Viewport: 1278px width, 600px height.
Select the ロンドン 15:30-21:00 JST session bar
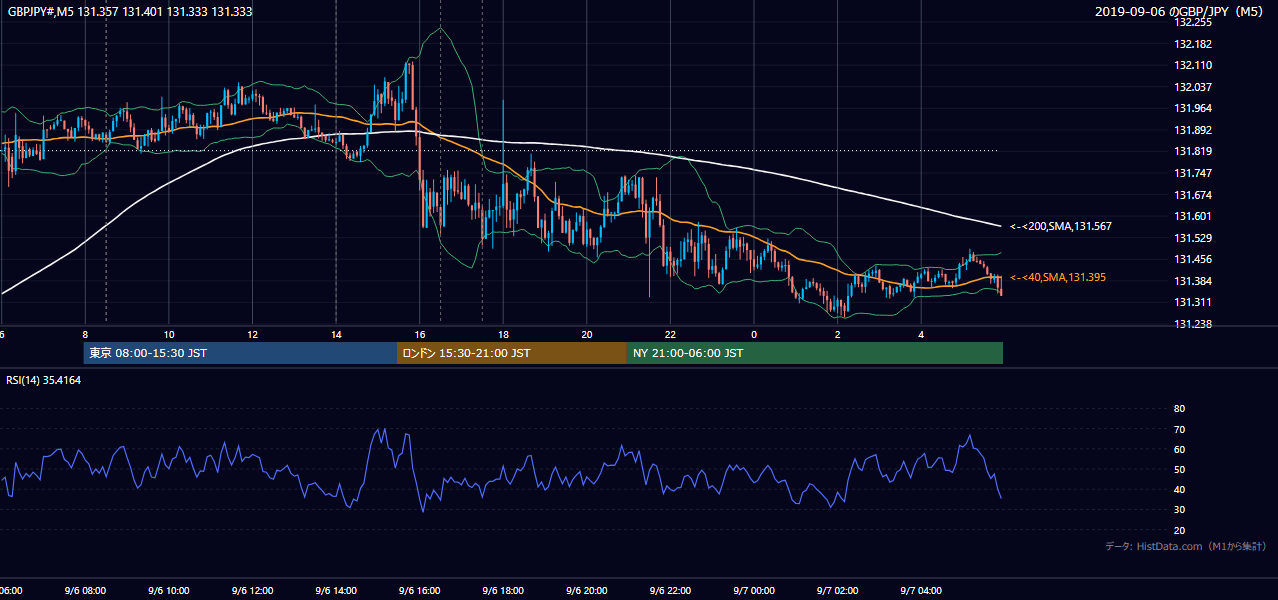[512, 353]
